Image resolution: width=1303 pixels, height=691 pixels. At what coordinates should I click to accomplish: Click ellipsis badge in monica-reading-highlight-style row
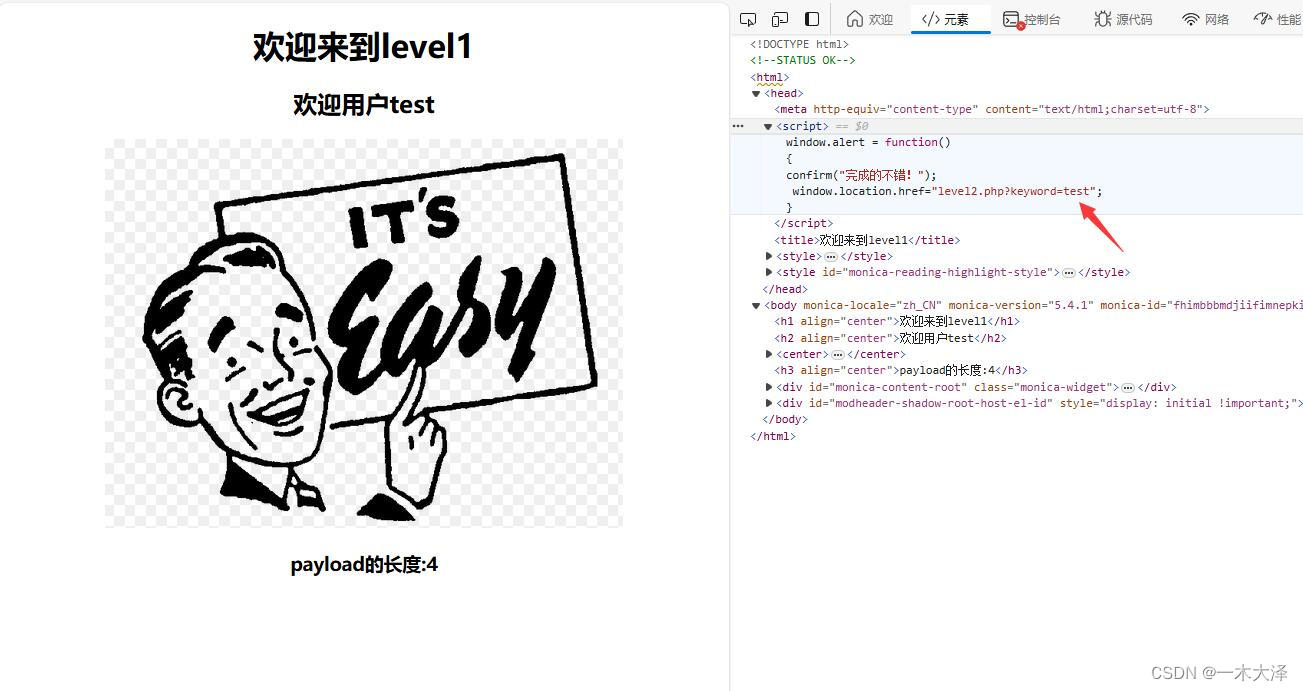[1068, 273]
